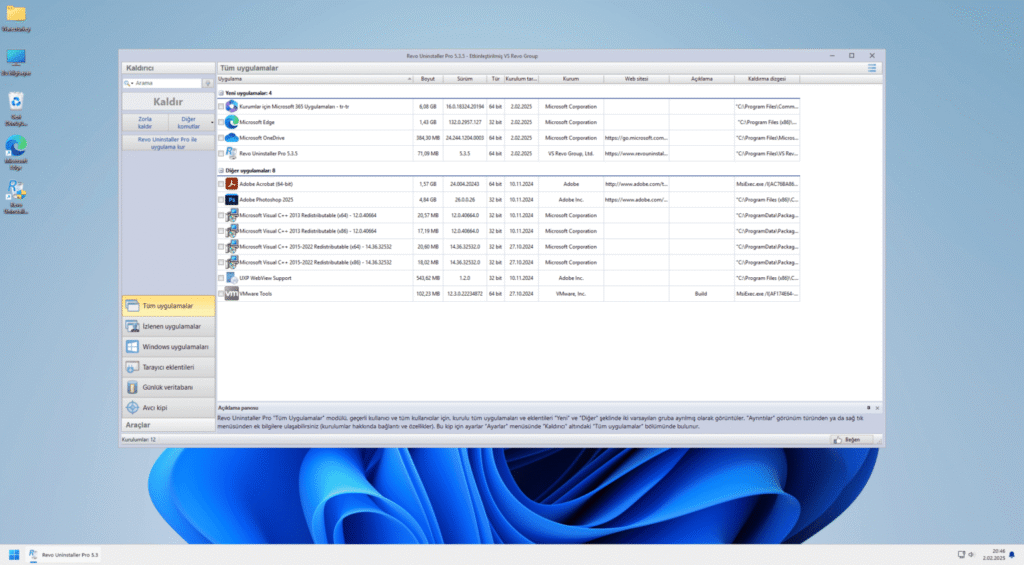Click the VMware, Inc. company cell
The height and width of the screenshot is (565, 1024).
571,294
